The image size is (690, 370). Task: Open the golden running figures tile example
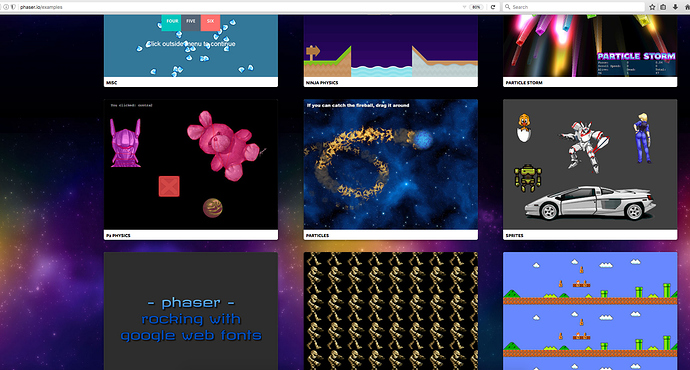click(391, 311)
